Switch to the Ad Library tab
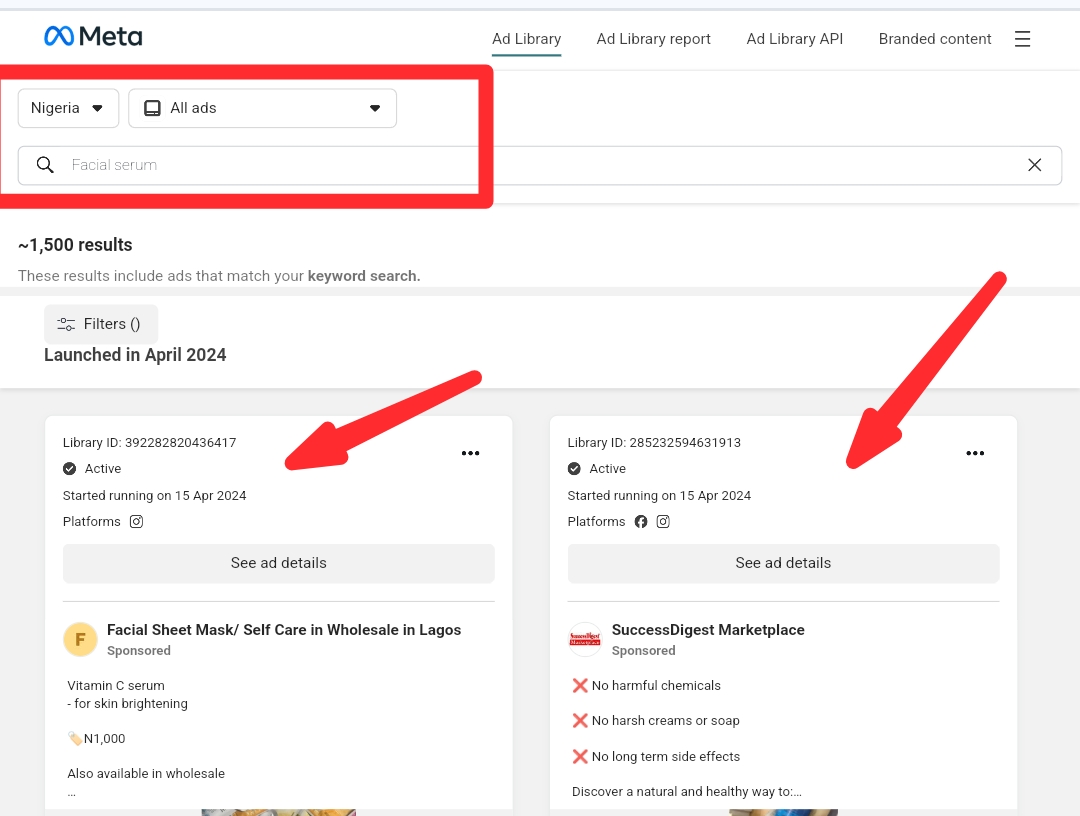1080x816 pixels. (x=526, y=39)
